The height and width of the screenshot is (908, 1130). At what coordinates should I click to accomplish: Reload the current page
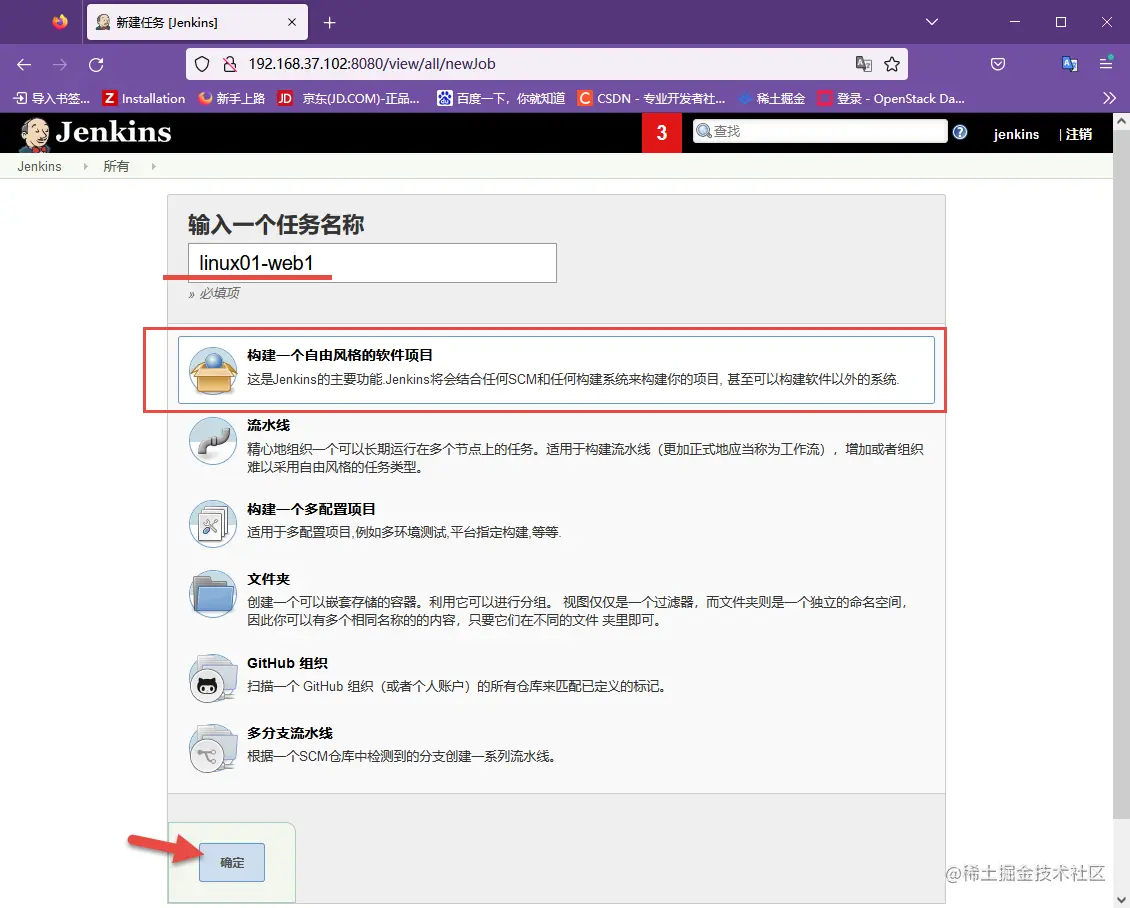[x=96, y=64]
